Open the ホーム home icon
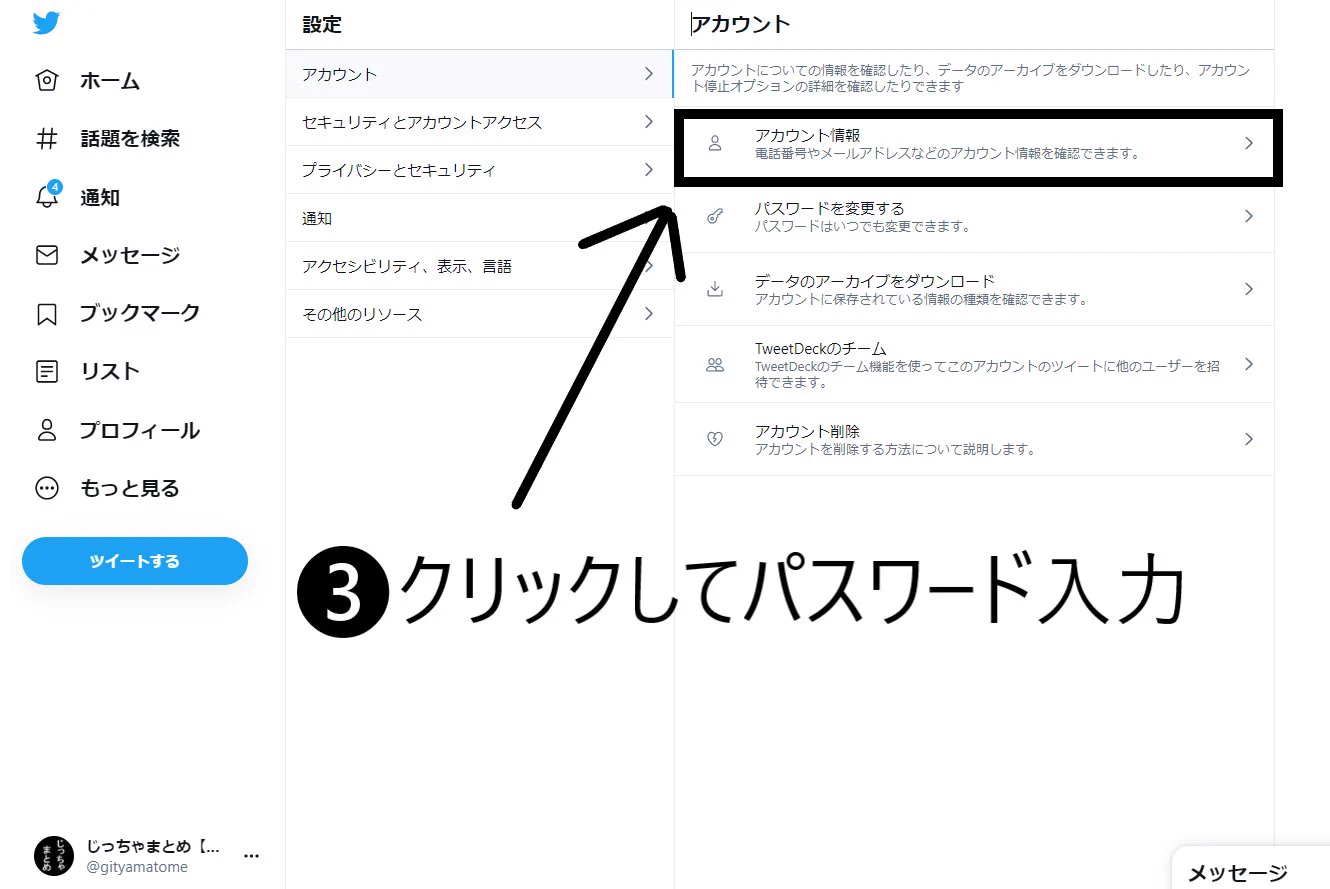This screenshot has width=1330, height=889. pos(47,81)
